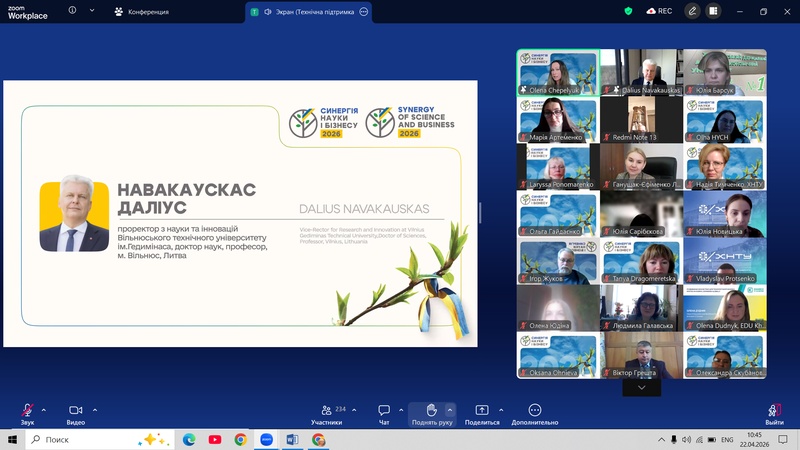Select Dalius Navakauskas video thumbnail
Screen dimensions: 800x450
[641, 72]
